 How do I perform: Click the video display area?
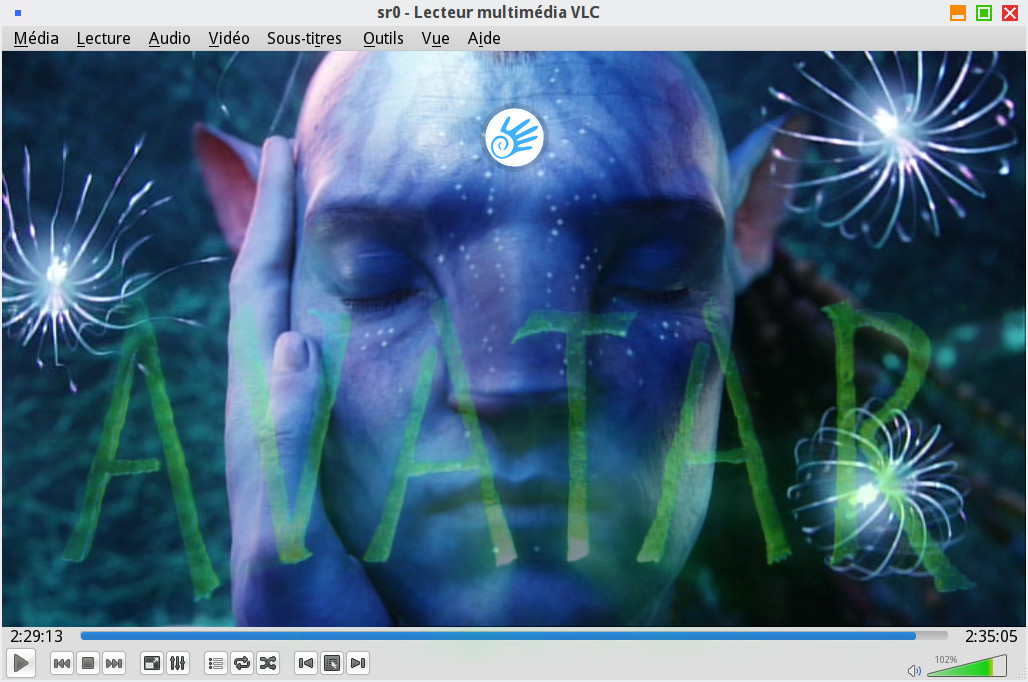click(514, 338)
